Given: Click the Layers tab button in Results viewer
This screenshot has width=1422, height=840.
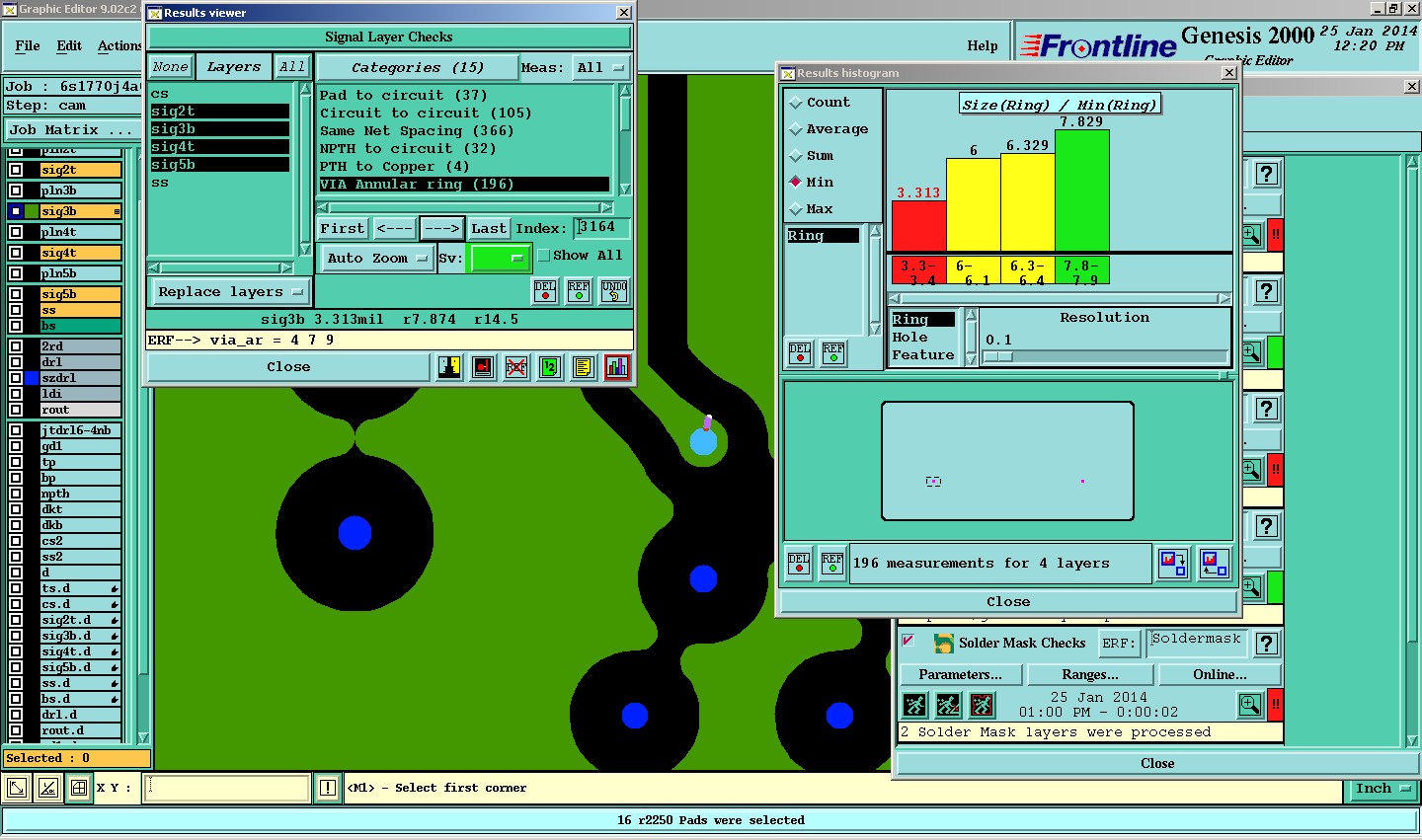Looking at the screenshot, I should (x=234, y=67).
